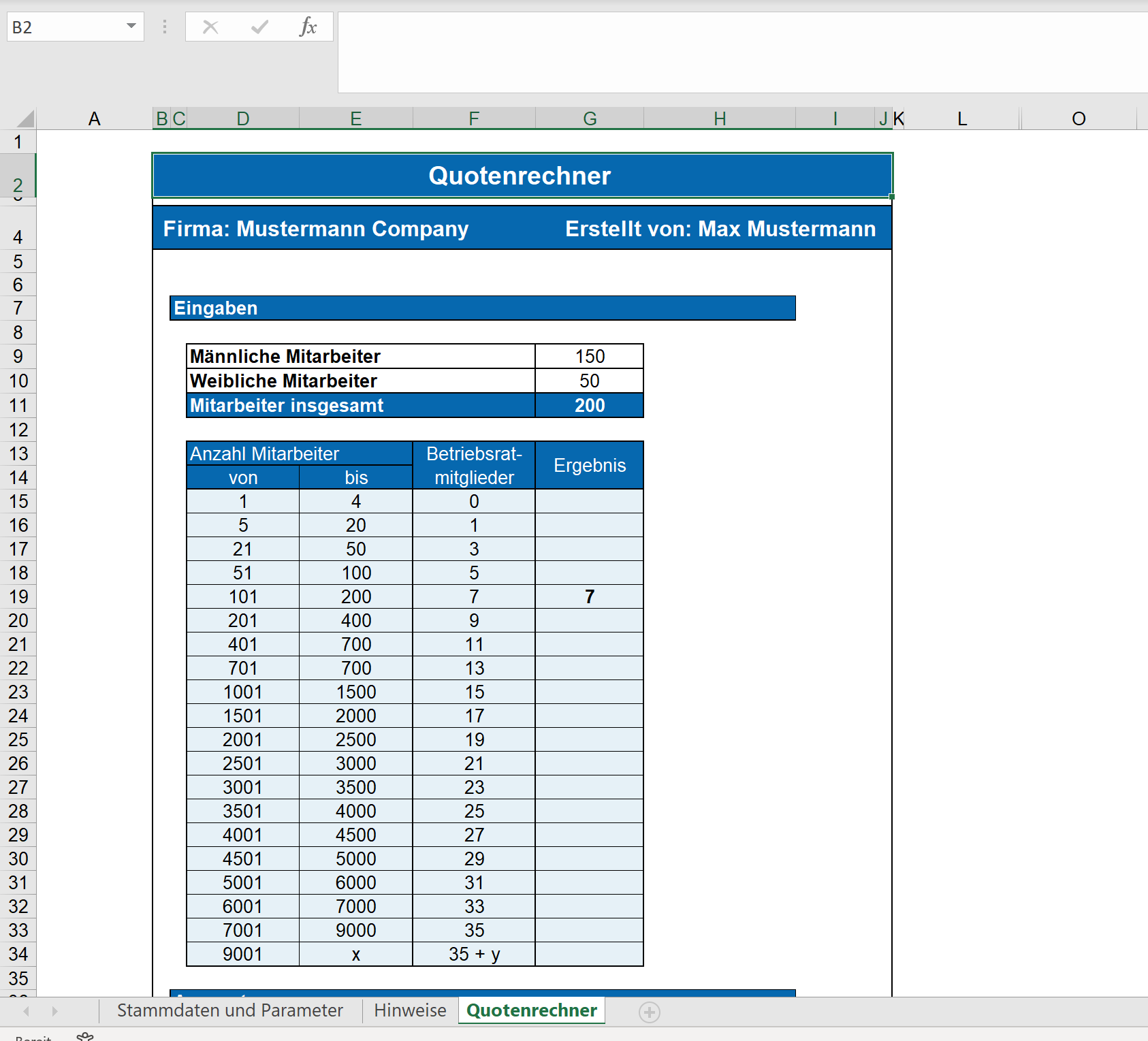1148x1041 pixels.
Task: Select the cell with value 1501
Action: tap(243, 716)
